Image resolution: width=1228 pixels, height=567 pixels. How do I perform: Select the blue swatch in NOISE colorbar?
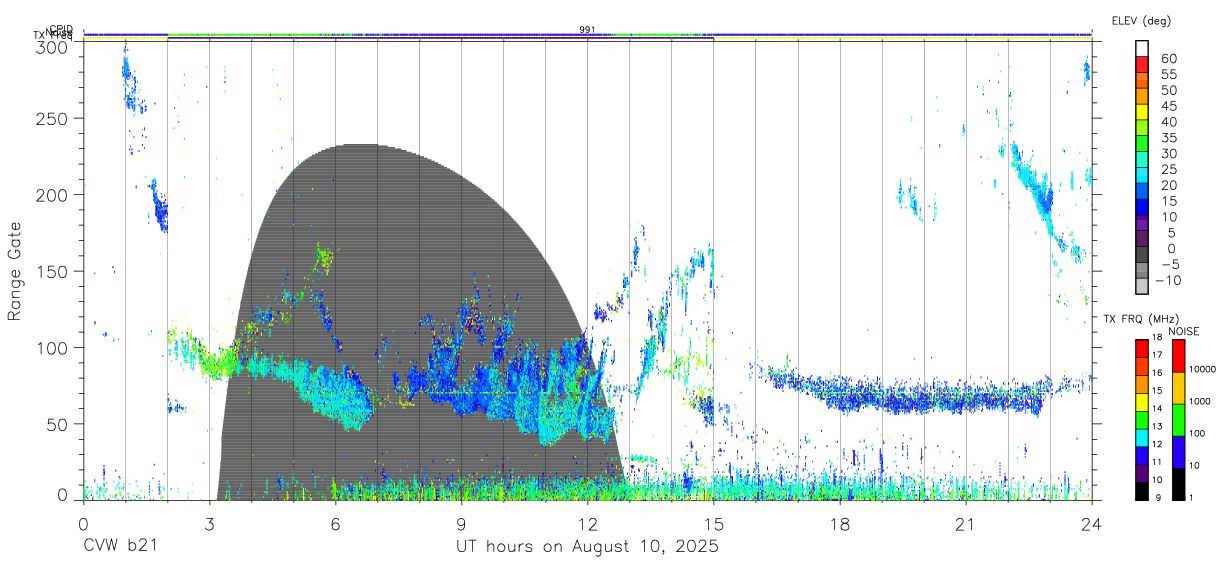pos(1177,451)
